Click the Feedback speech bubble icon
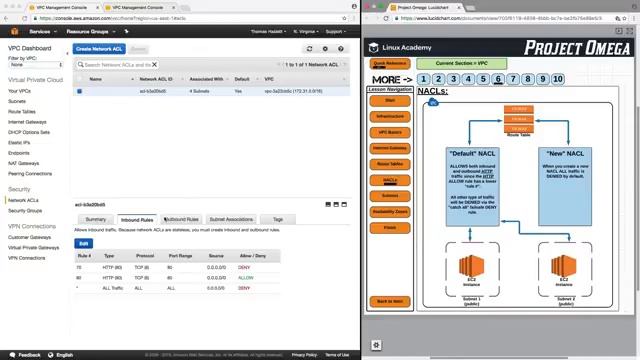640x360 pixels. pos(12,355)
